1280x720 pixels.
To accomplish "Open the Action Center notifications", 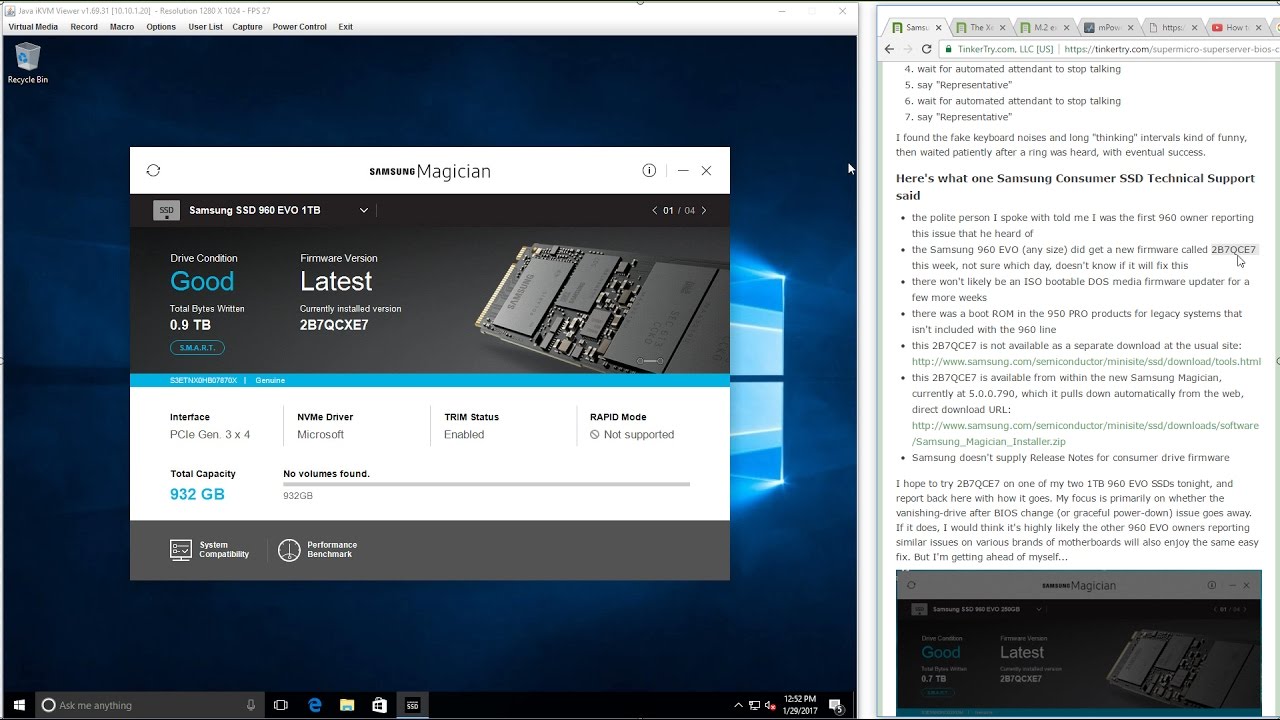I will (835, 705).
